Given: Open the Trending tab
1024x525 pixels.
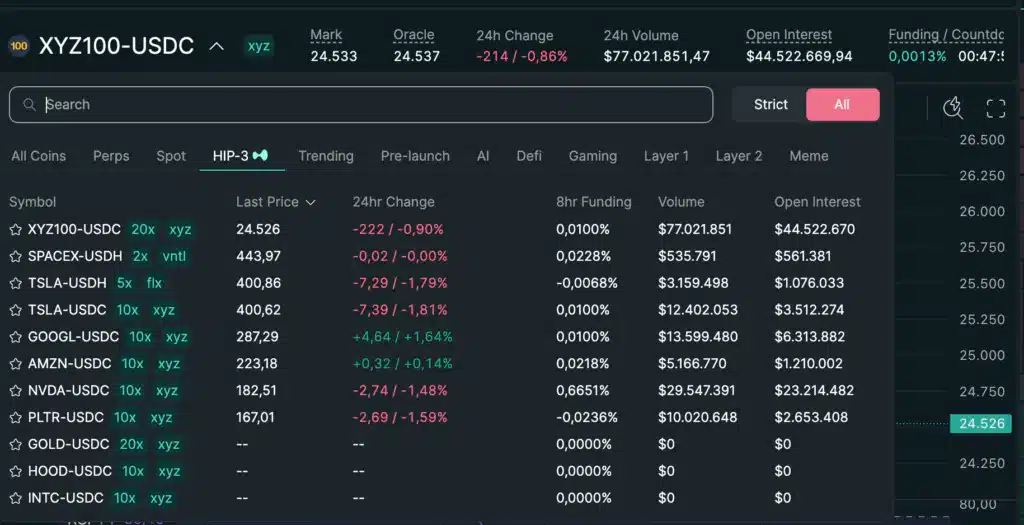Looking at the screenshot, I should point(325,156).
